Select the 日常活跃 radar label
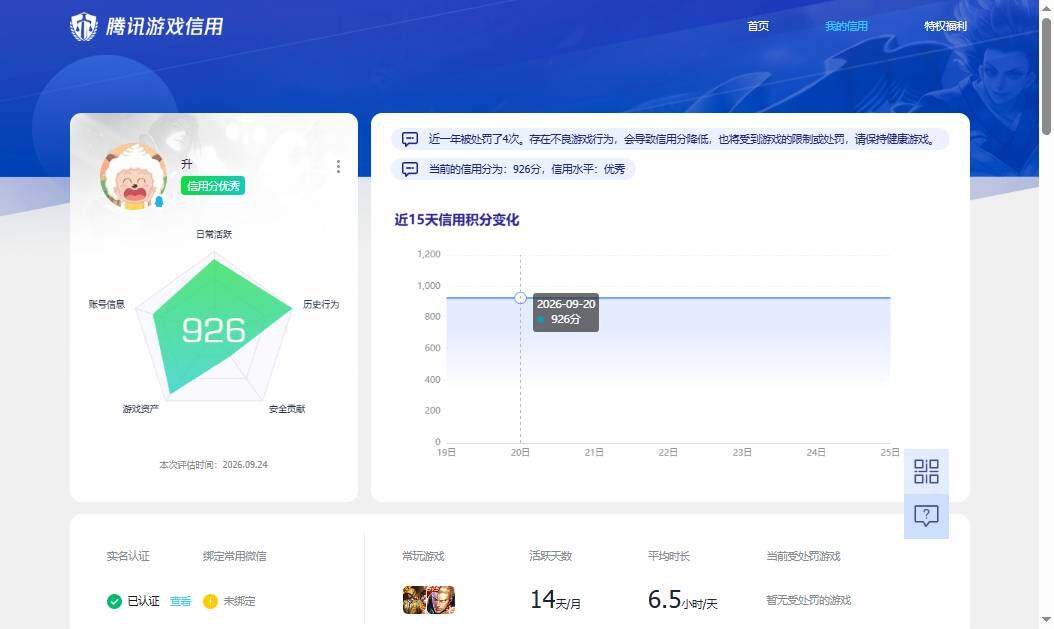 pyautogui.click(x=214, y=234)
